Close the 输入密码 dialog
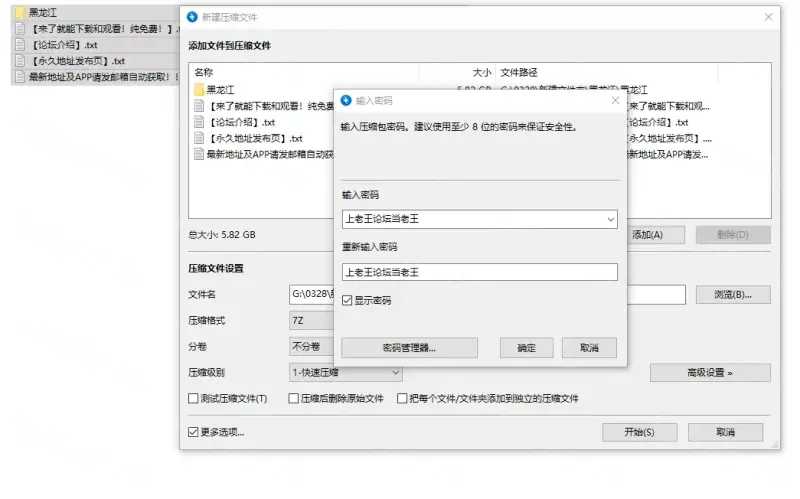This screenshot has height=499, width=800. coord(615,101)
